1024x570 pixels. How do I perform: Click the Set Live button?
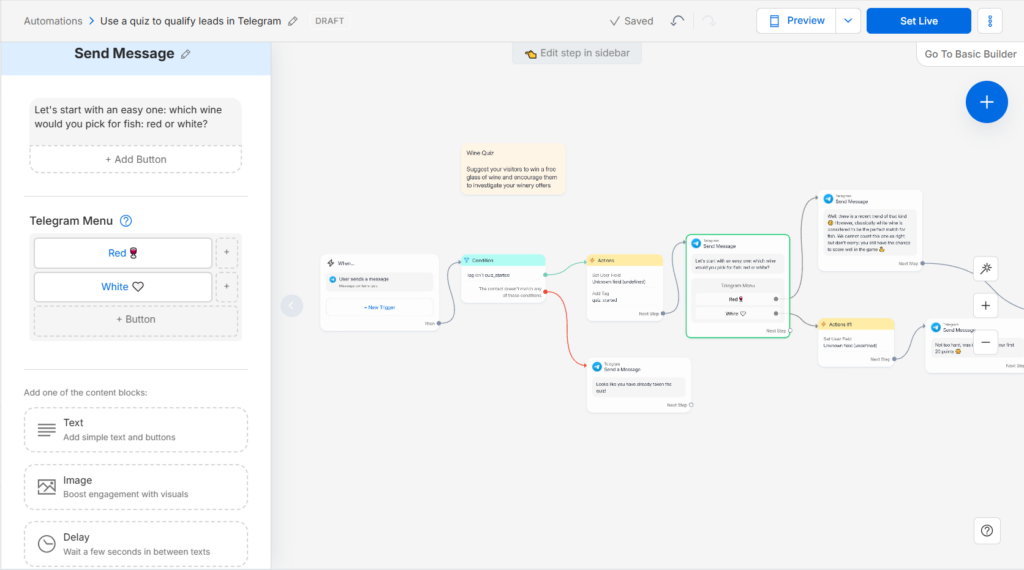point(918,21)
